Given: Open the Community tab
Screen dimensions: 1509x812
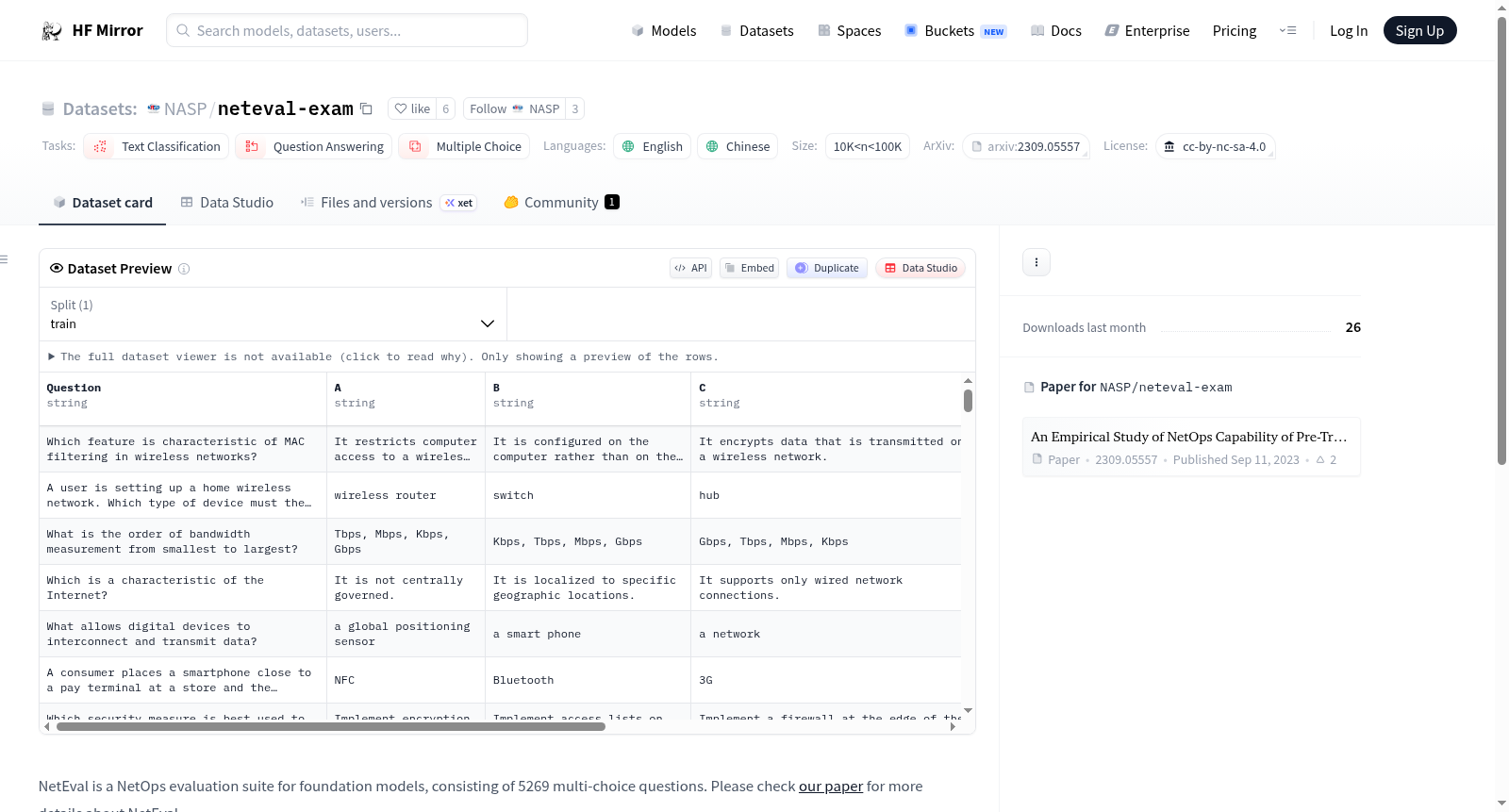Looking at the screenshot, I should [561, 203].
